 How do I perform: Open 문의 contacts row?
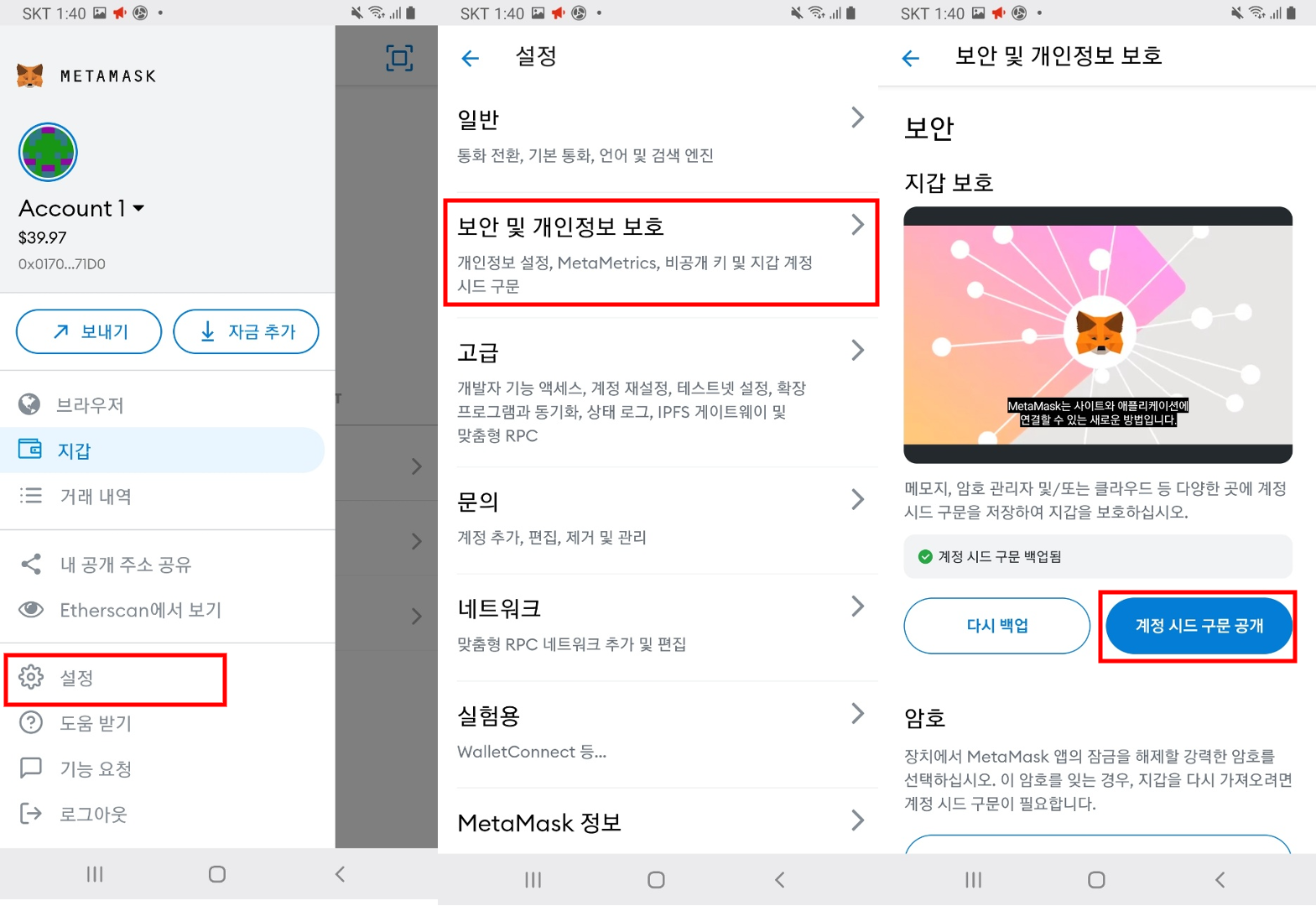pos(661,521)
